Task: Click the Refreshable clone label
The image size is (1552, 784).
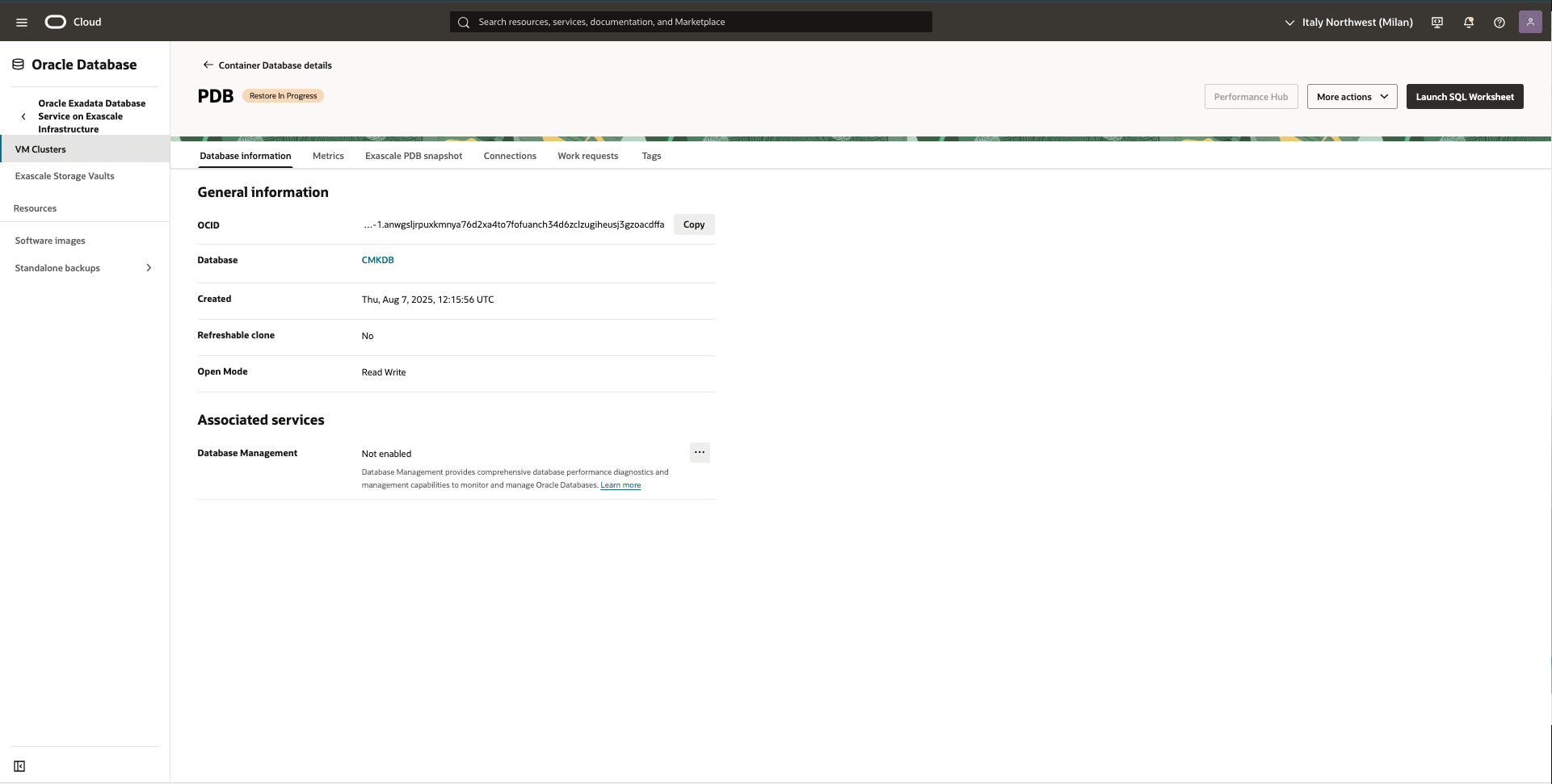Action: [x=236, y=335]
